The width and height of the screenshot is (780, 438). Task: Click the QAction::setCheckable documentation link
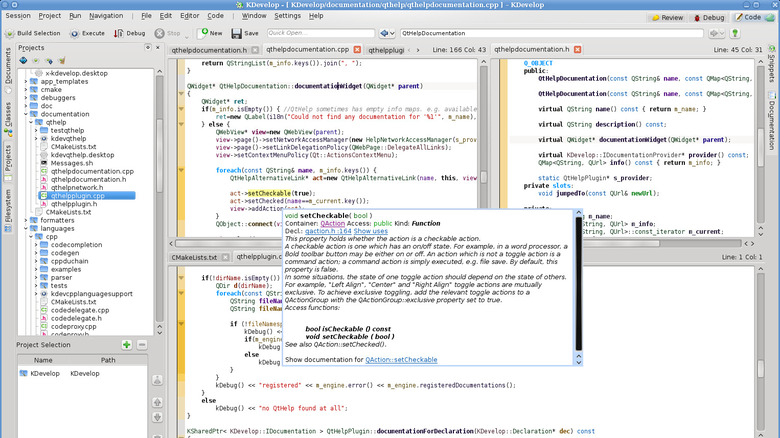click(x=401, y=359)
